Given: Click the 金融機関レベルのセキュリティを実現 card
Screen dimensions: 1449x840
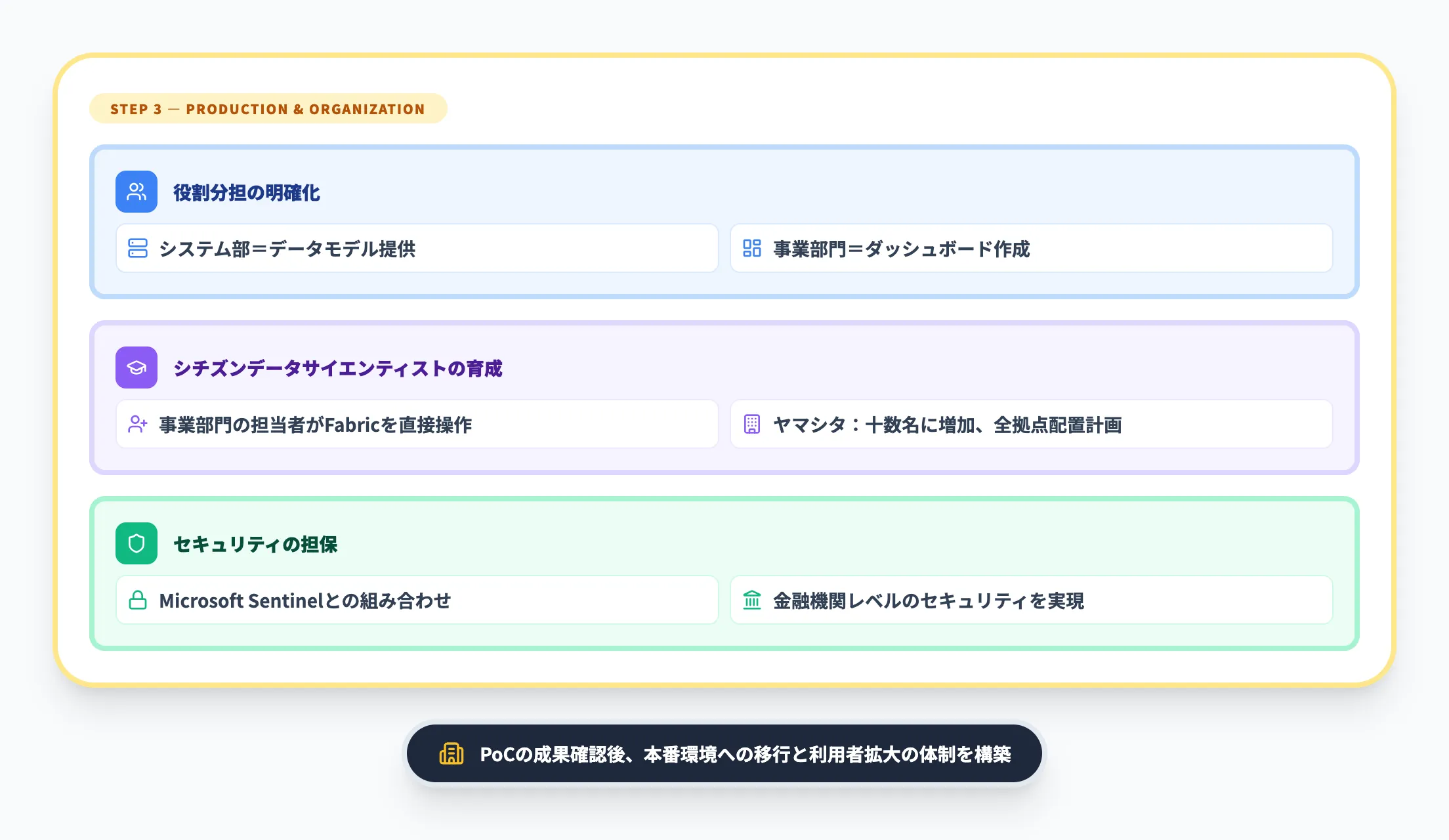Looking at the screenshot, I should (x=1032, y=600).
